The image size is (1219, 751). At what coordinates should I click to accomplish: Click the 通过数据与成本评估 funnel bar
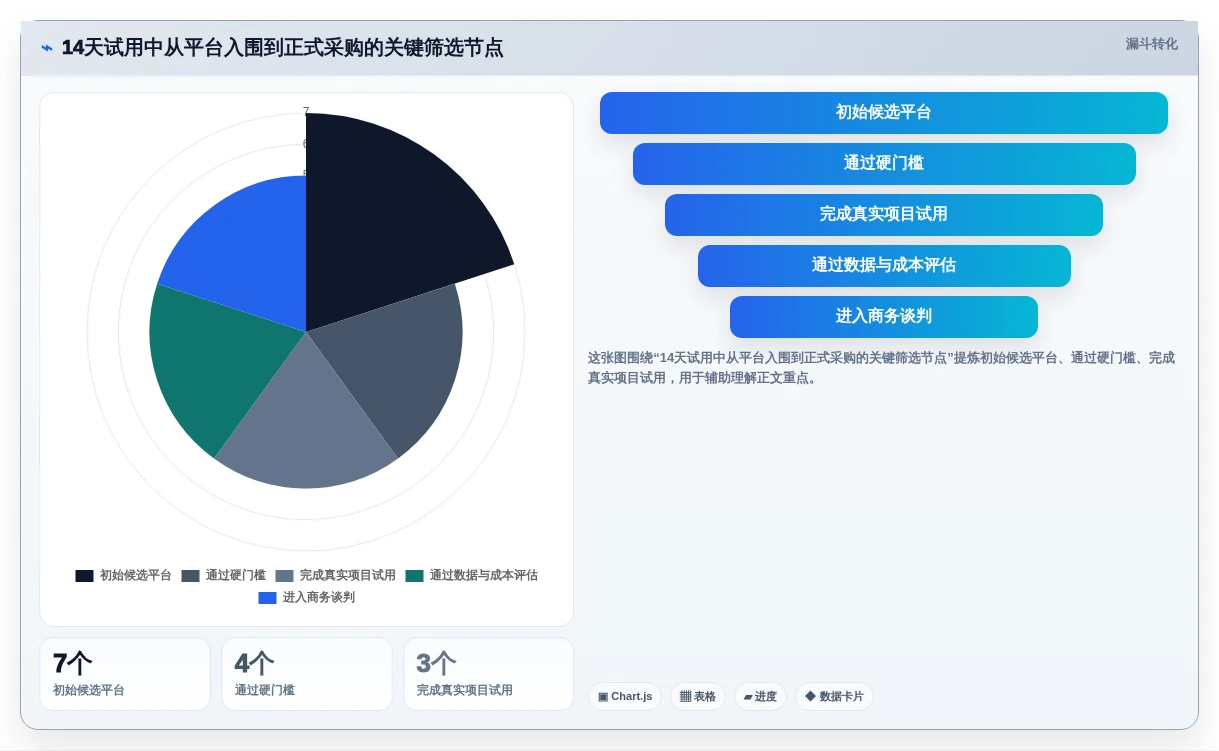pos(884,266)
